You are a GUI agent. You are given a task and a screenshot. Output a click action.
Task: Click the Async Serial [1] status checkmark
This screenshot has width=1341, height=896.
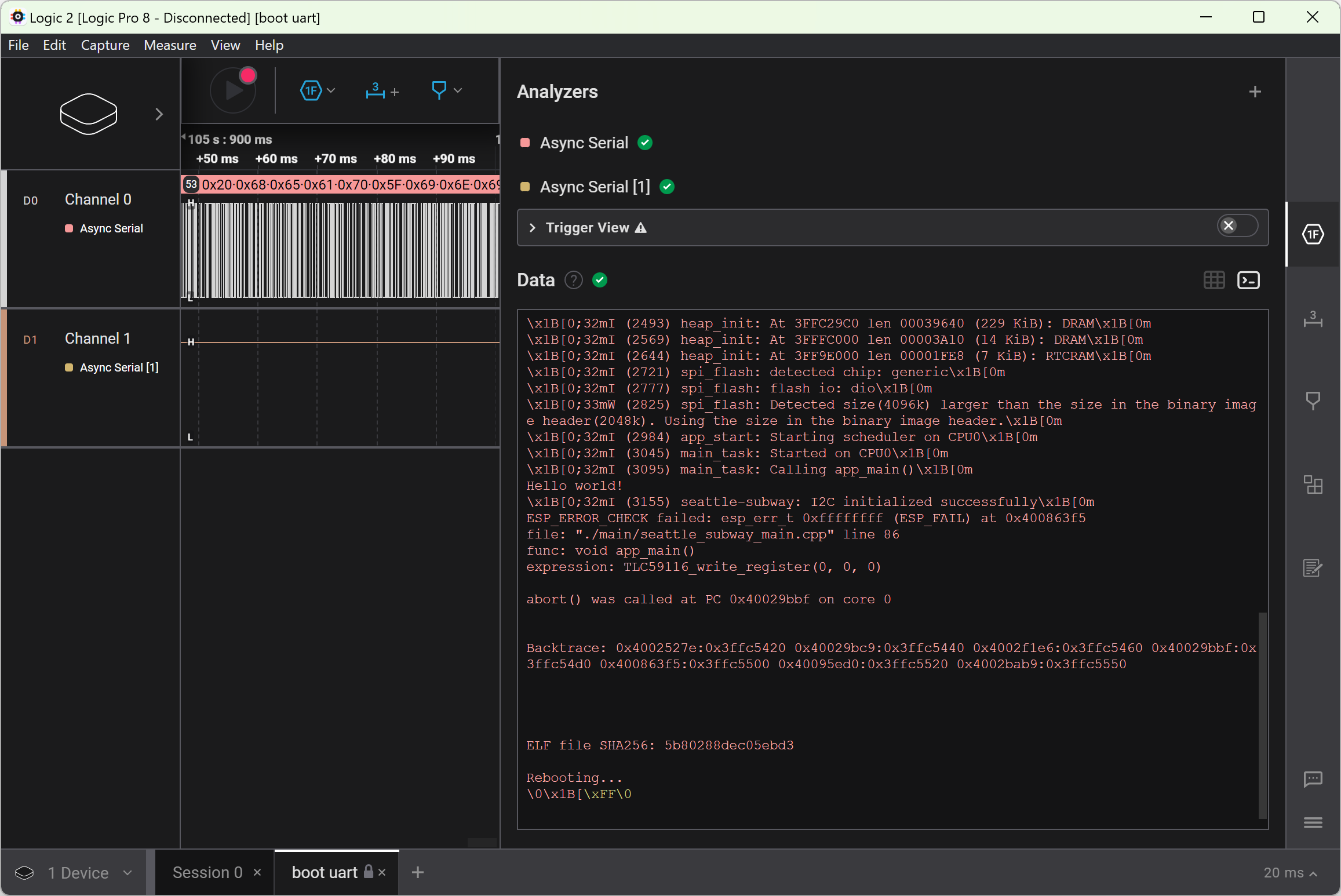[x=667, y=187]
